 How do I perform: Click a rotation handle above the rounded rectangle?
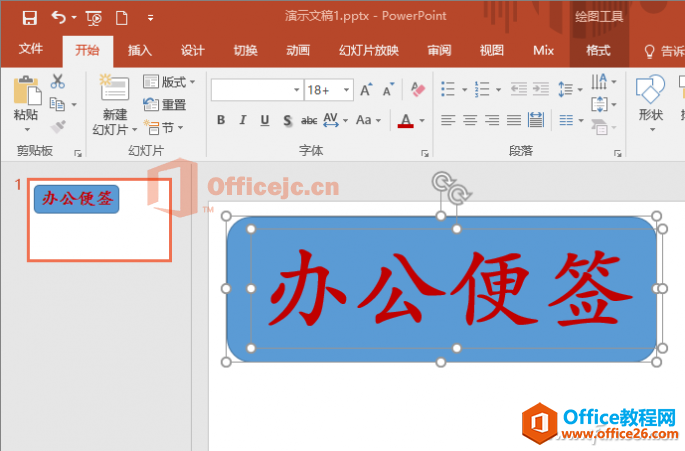[441, 180]
